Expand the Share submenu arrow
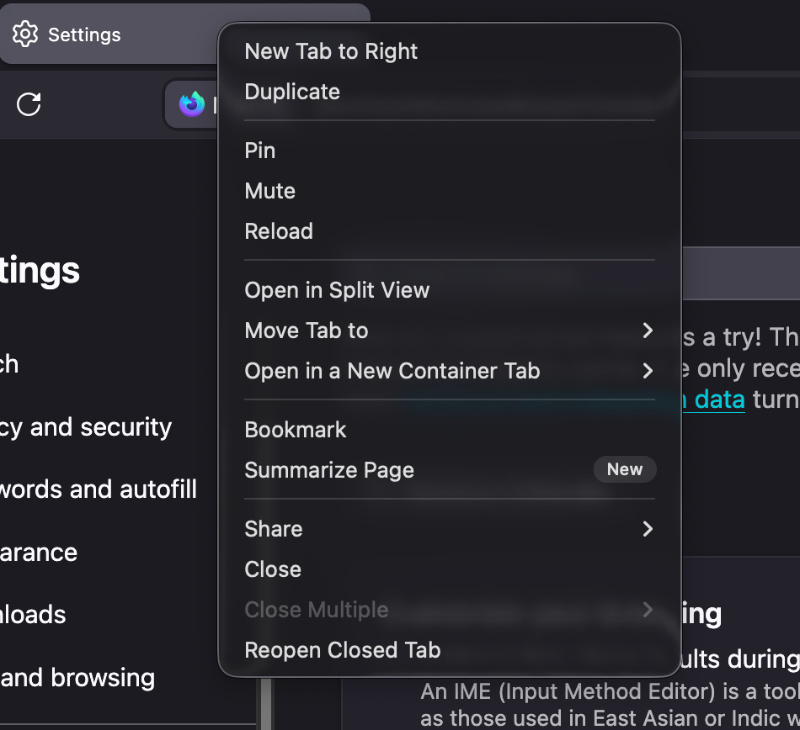The width and height of the screenshot is (800, 730). 647,529
